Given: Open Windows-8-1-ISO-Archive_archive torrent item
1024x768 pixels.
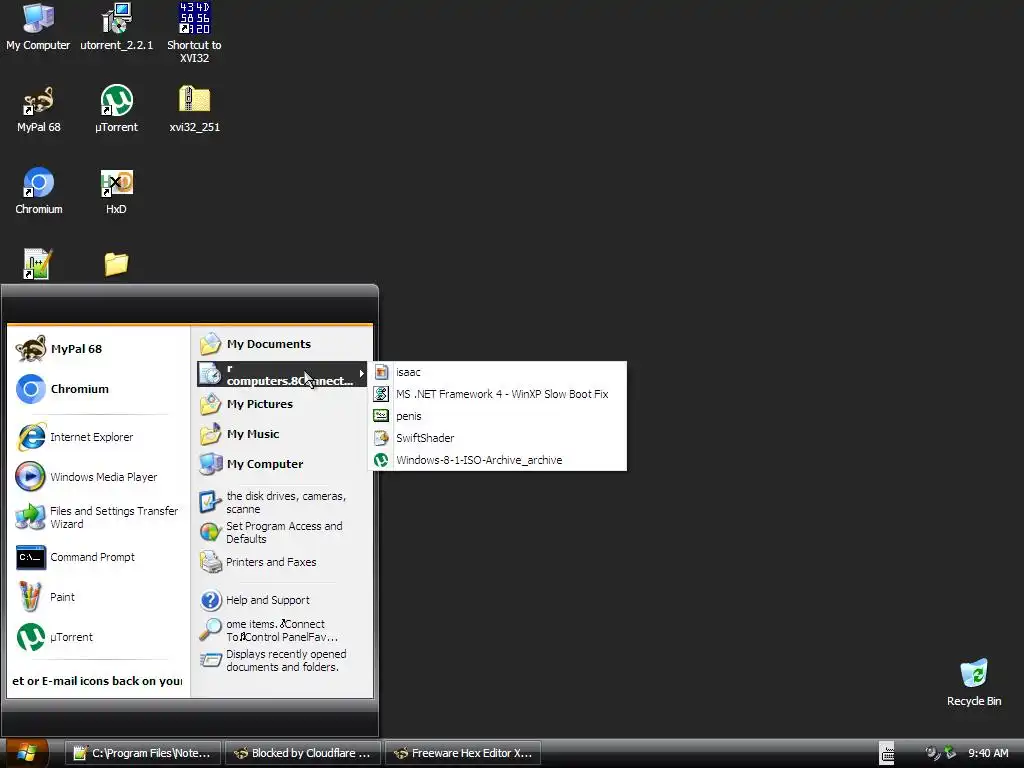Looking at the screenshot, I should (498, 460).
